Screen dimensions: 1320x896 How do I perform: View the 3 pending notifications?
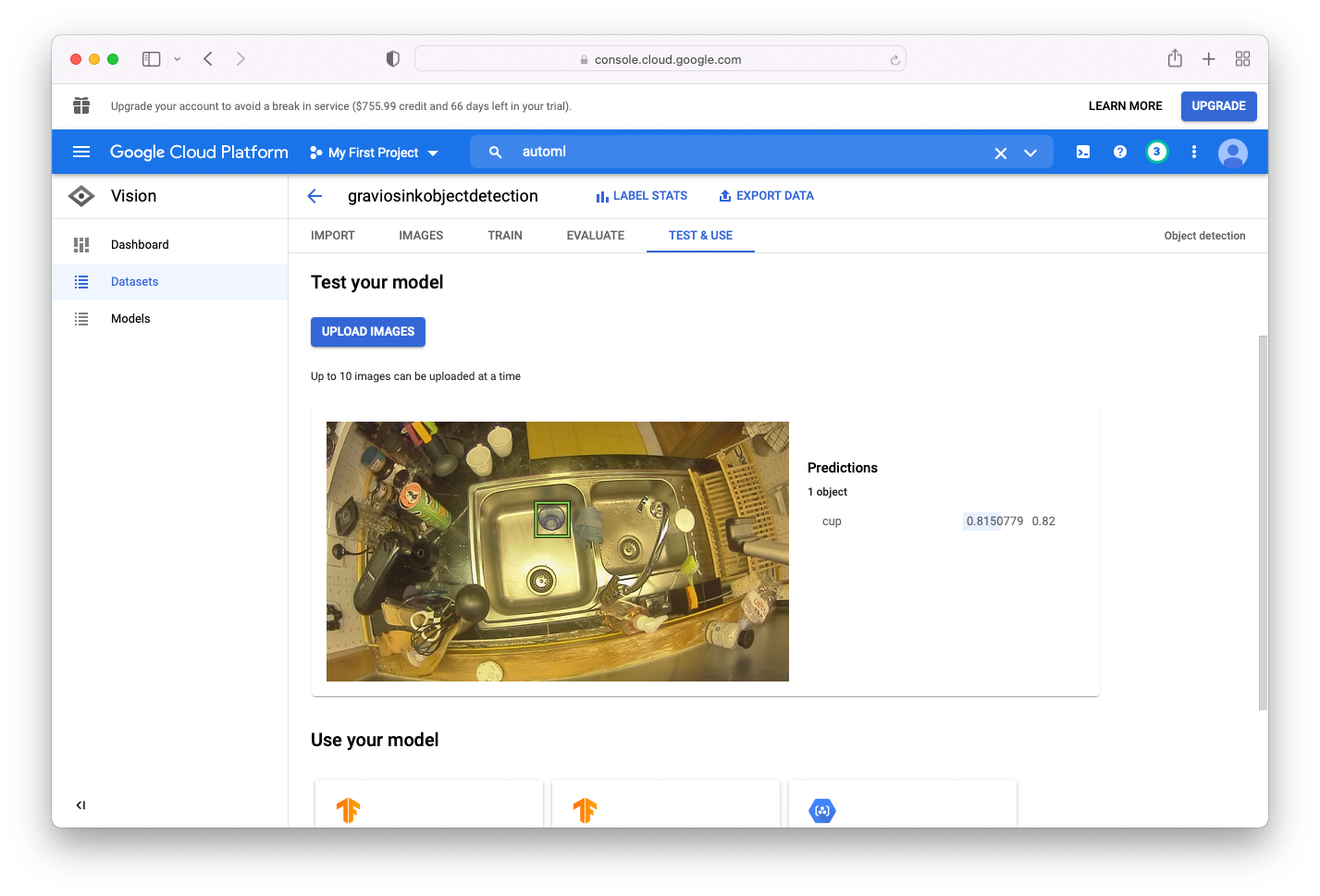coord(1156,152)
